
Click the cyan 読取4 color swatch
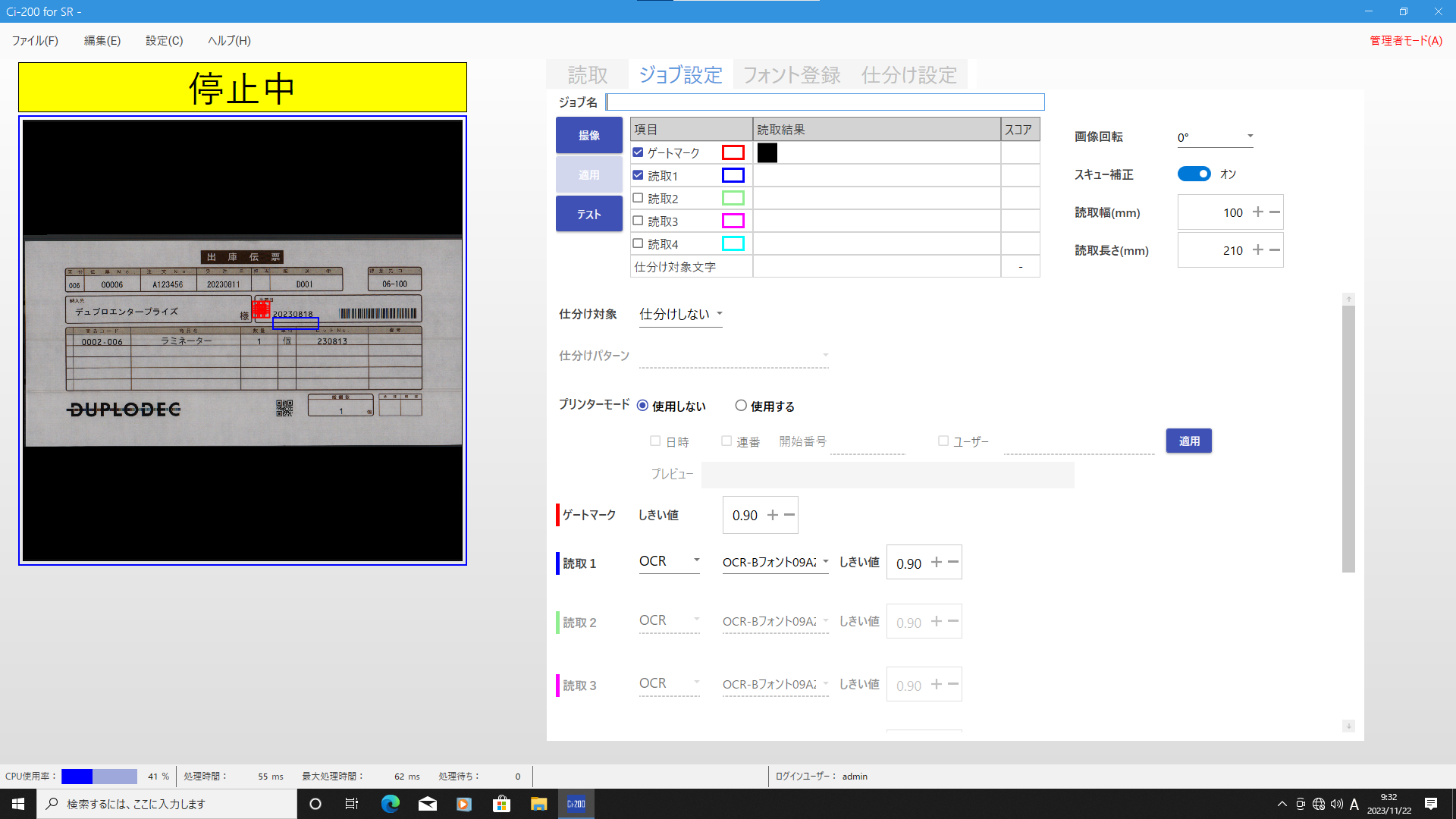tap(733, 243)
